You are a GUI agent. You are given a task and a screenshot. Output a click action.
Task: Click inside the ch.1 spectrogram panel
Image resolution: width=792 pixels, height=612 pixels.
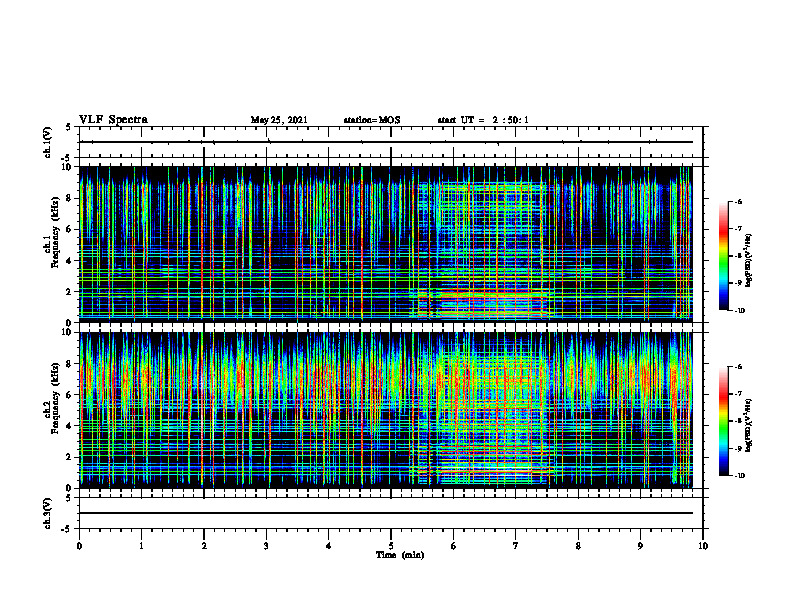tap(386, 244)
